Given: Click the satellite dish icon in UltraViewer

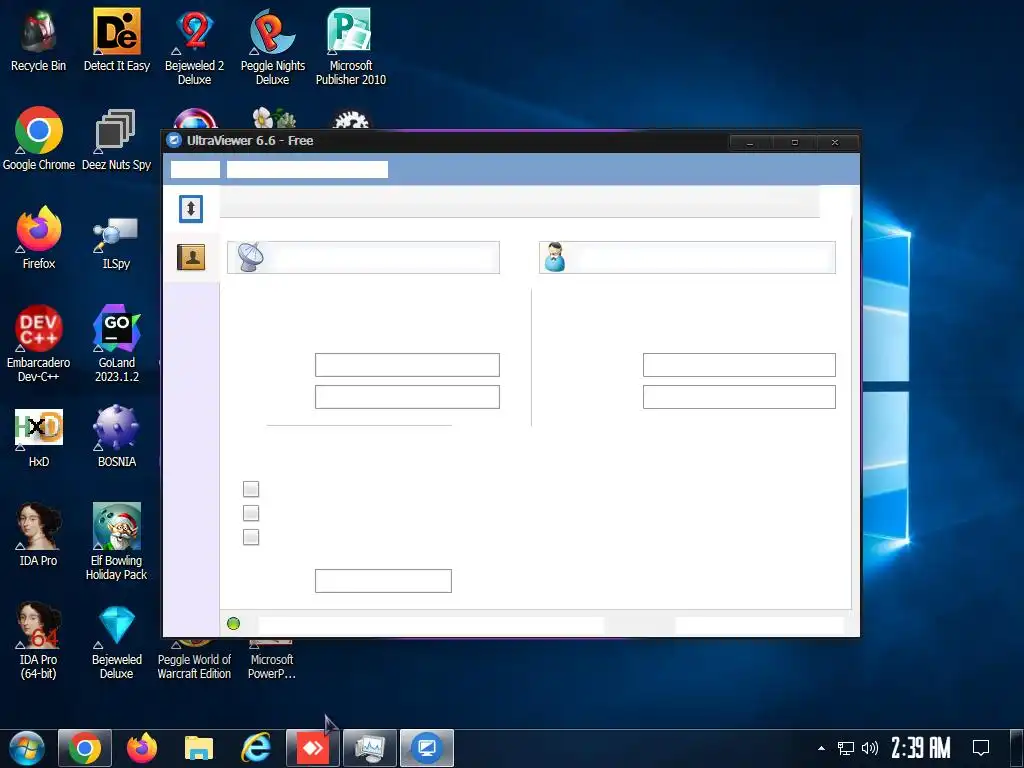Looking at the screenshot, I should pyautogui.click(x=250, y=257).
